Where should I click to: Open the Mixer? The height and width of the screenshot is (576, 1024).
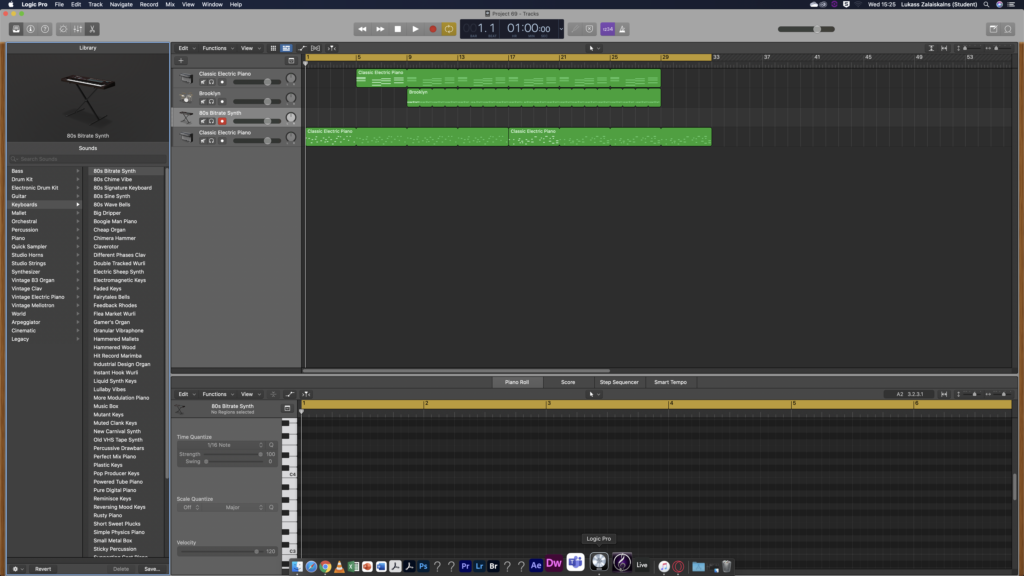(x=78, y=29)
